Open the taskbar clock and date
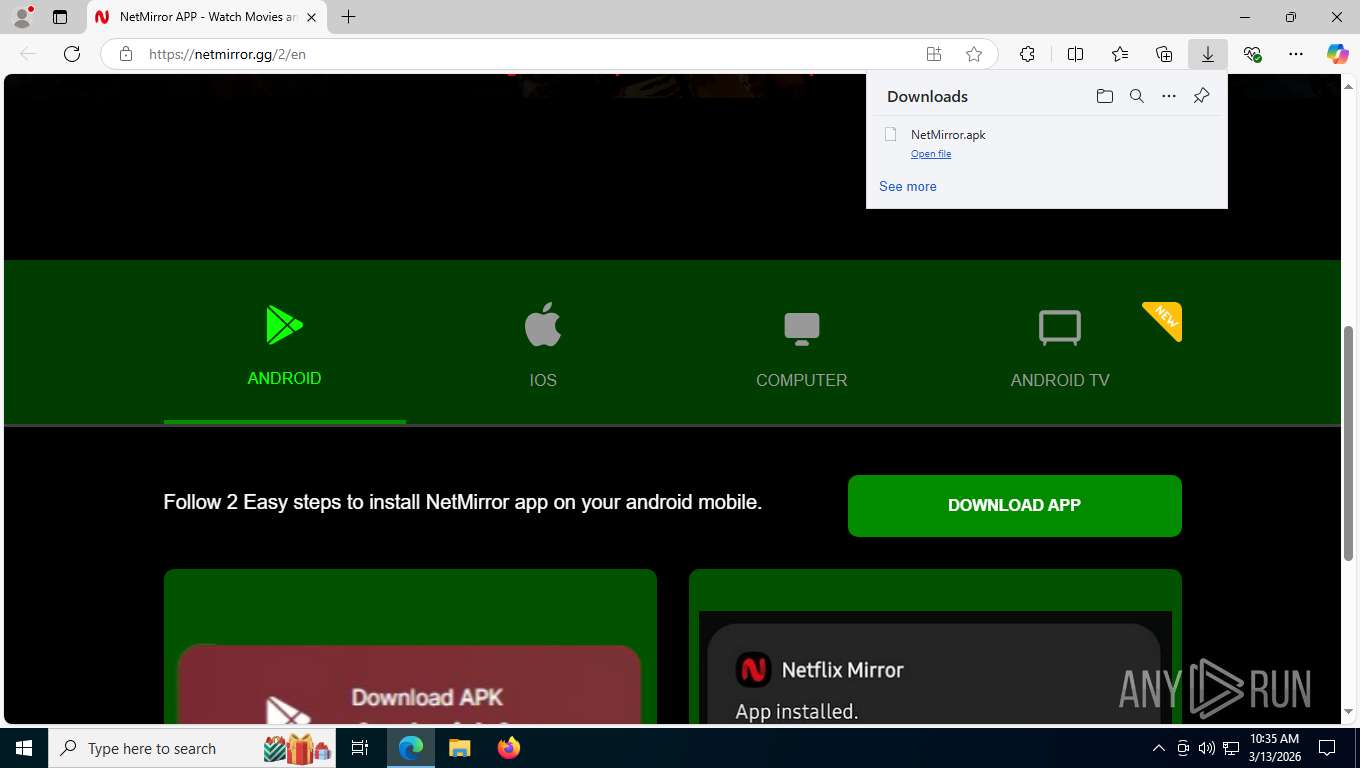The height and width of the screenshot is (768, 1360). click(1274, 748)
